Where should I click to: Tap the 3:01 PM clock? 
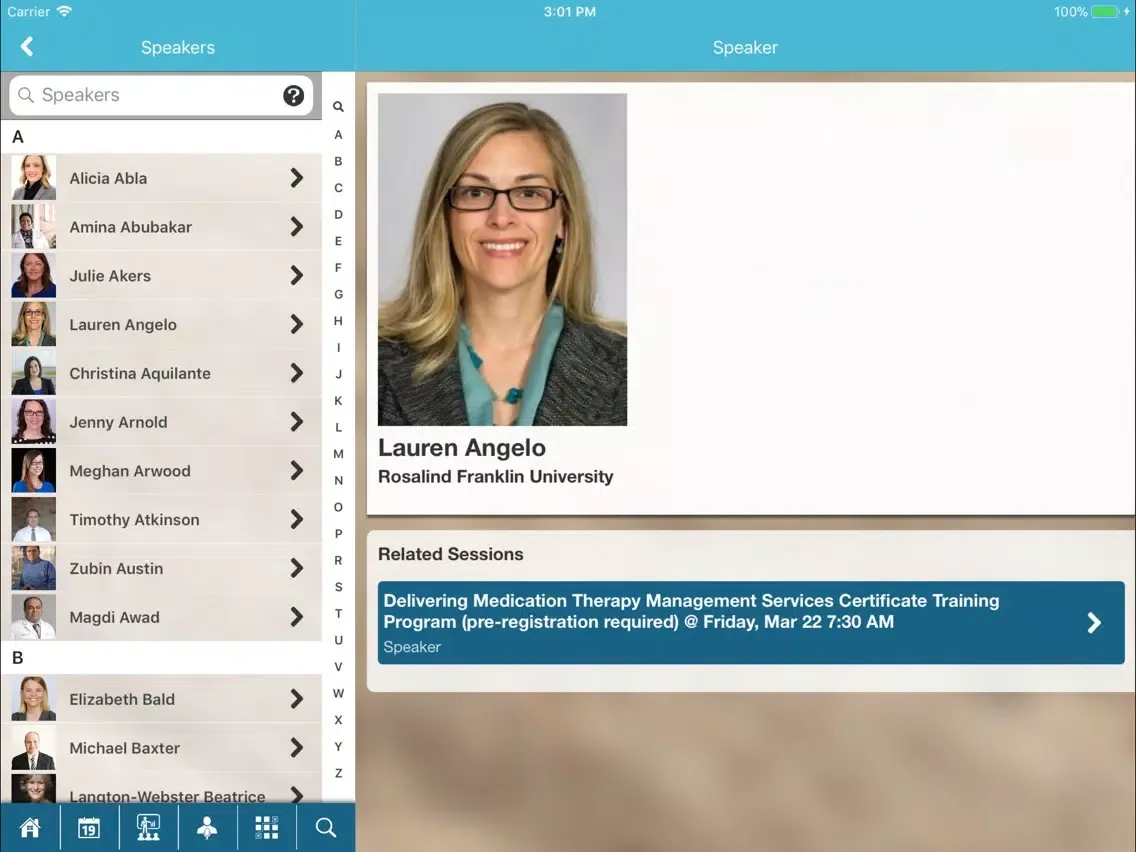569,12
